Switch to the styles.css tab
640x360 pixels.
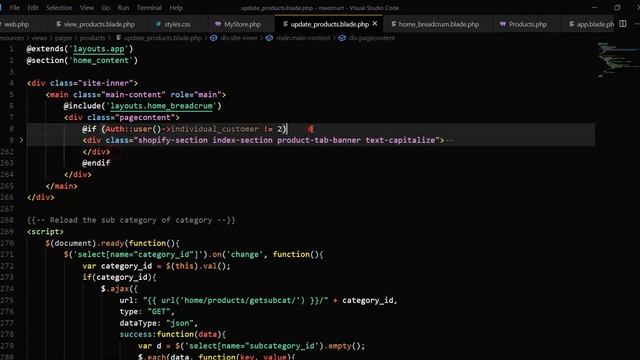pos(177,24)
